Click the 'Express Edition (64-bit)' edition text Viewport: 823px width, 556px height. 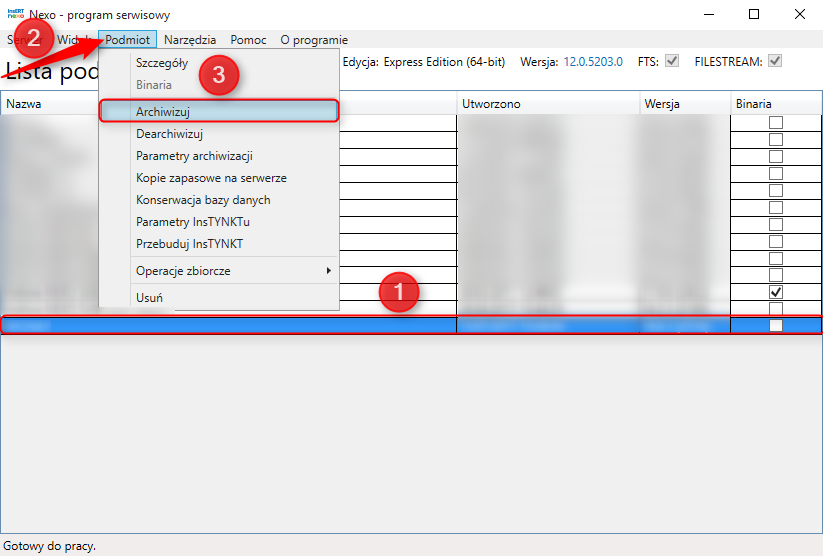tap(444, 62)
